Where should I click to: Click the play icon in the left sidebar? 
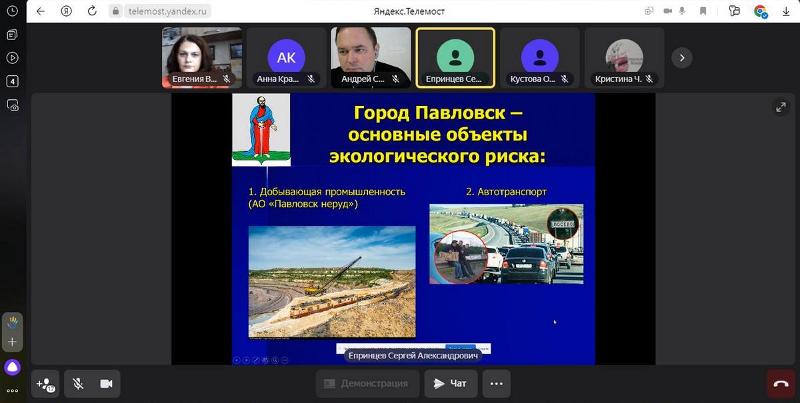pyautogui.click(x=13, y=58)
